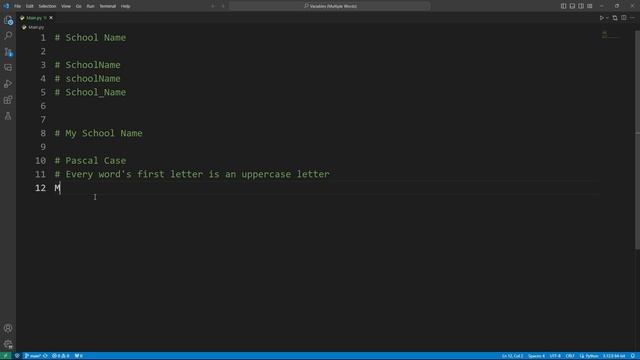Go back with navigation arrow
Viewport: 640px width, 360px height.
[213, 6]
